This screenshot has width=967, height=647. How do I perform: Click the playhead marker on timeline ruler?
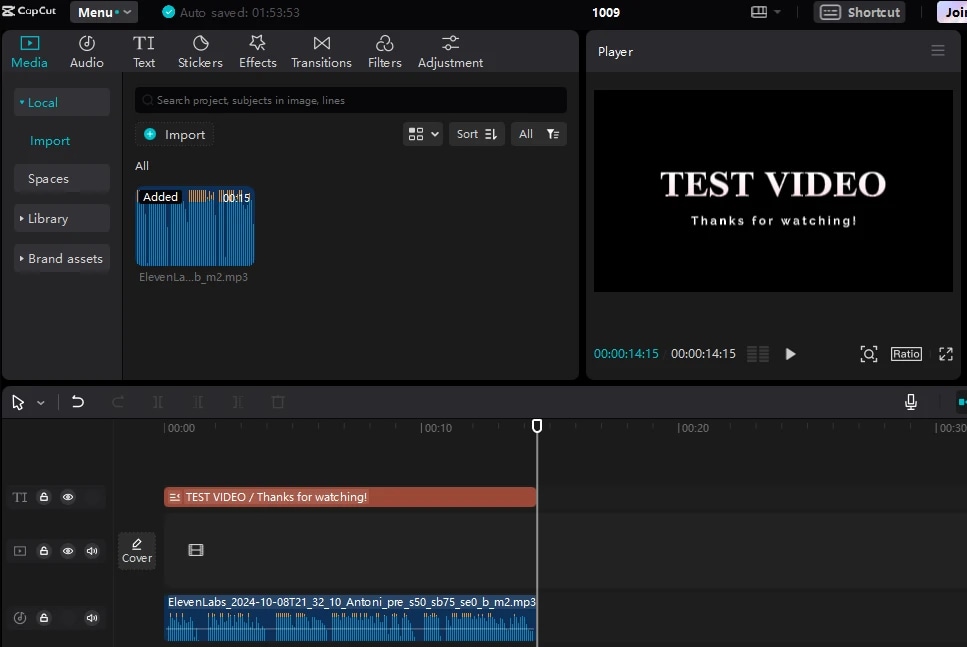click(x=537, y=426)
